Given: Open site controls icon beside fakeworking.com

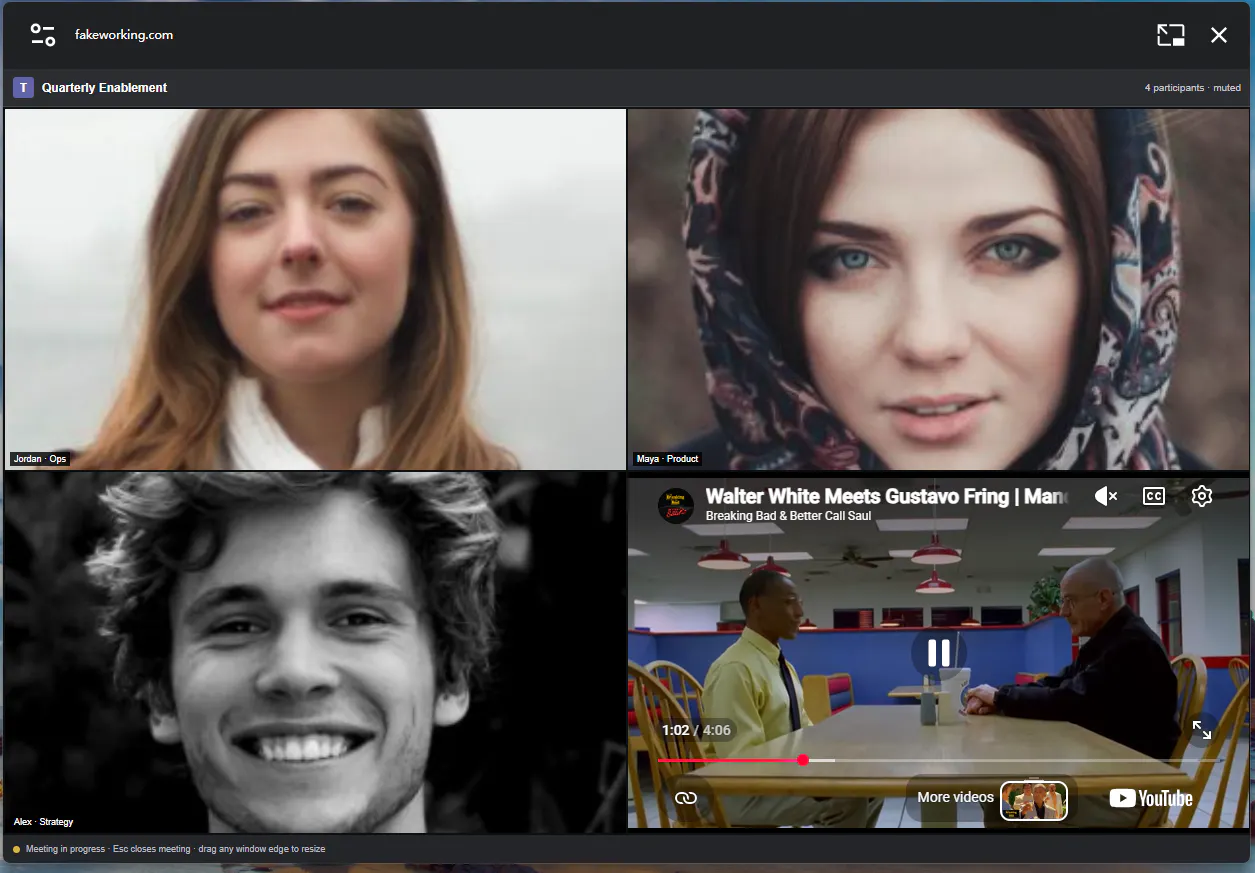Looking at the screenshot, I should coord(43,35).
